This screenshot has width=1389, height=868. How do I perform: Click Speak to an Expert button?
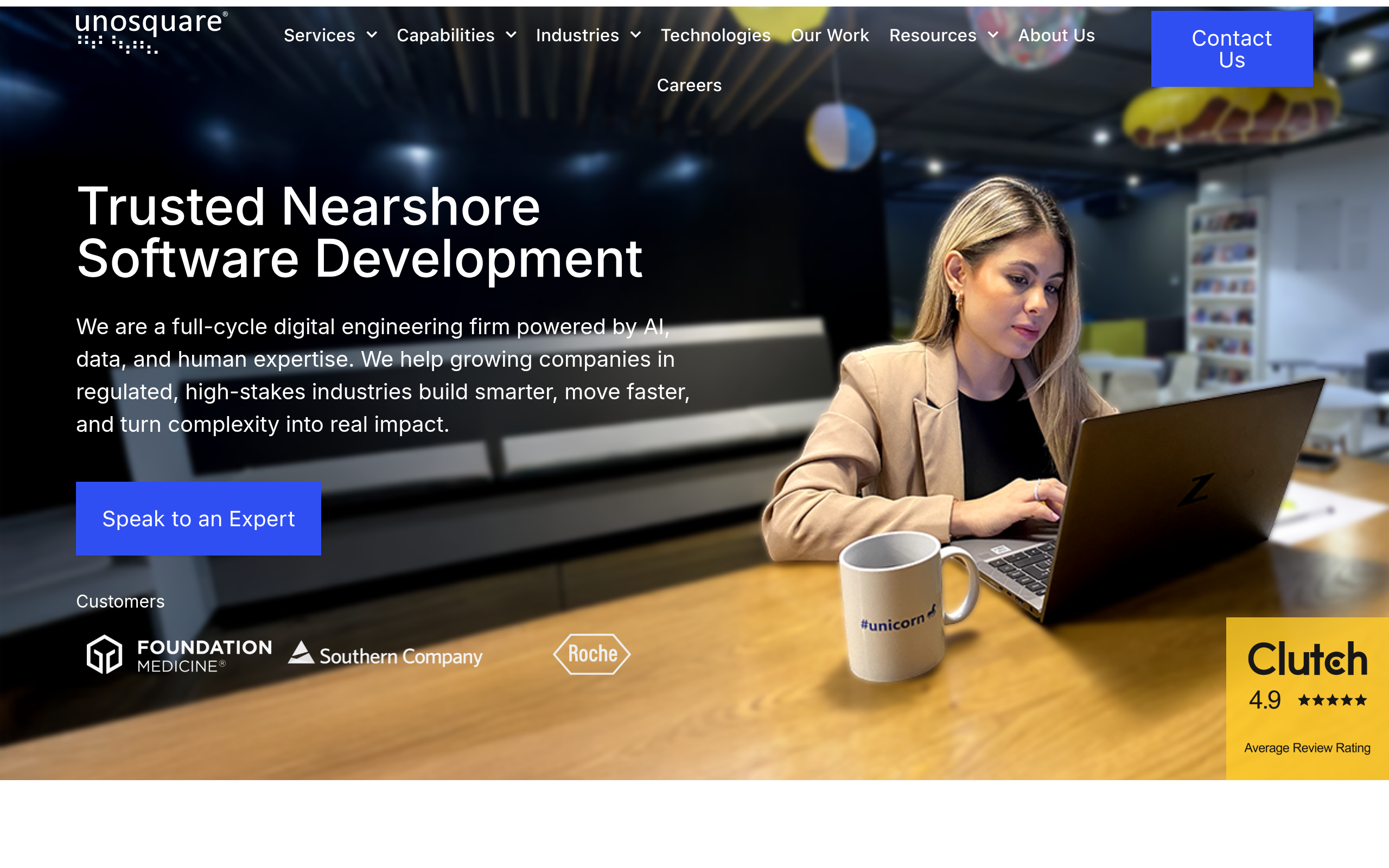pos(199,519)
